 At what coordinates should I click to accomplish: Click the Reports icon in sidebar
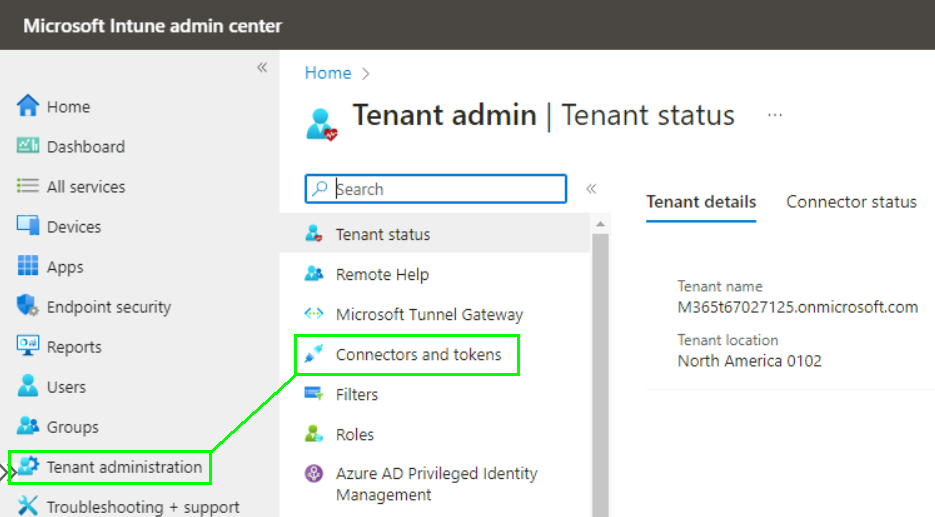28,347
